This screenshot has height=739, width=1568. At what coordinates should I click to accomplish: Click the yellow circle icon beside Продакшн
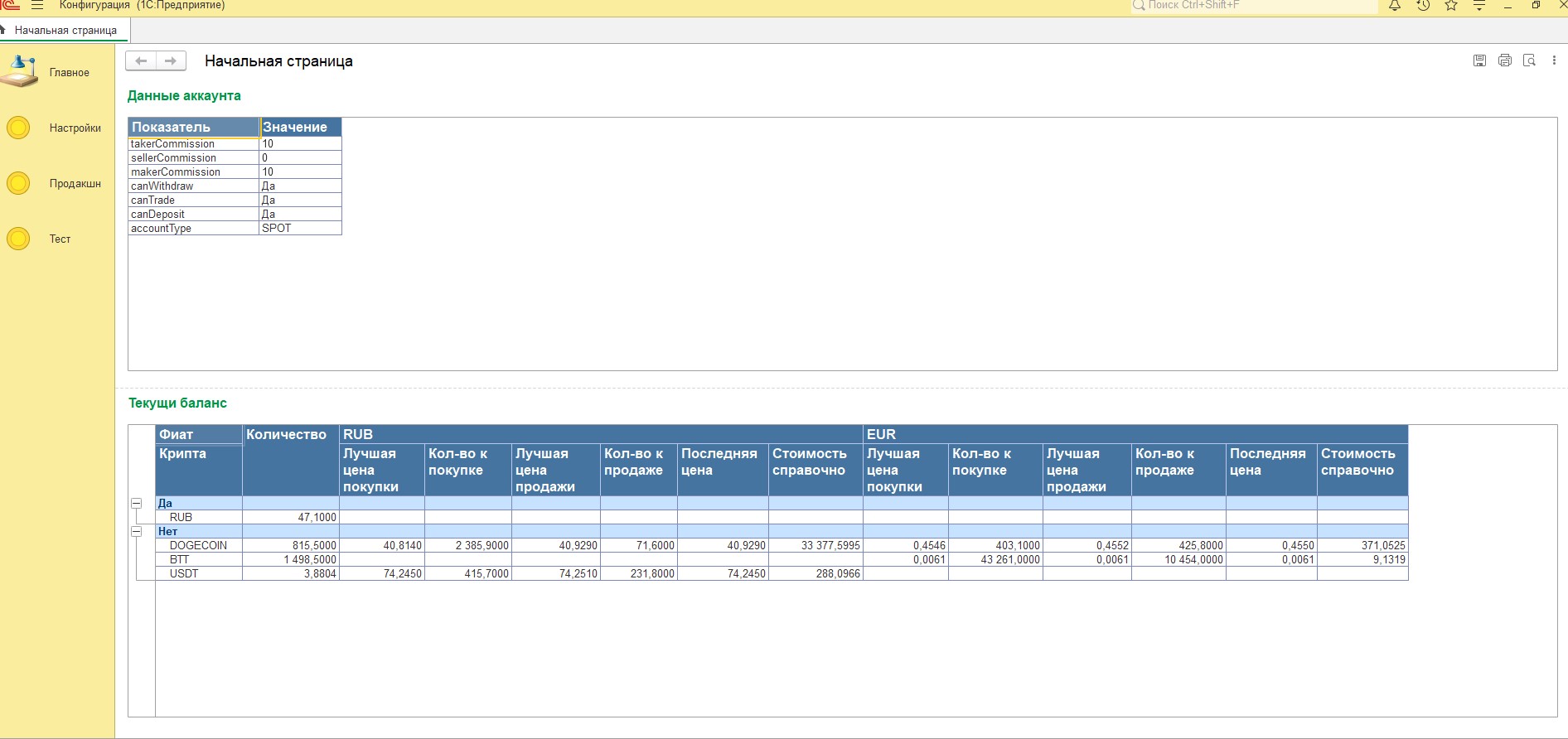pyautogui.click(x=18, y=183)
